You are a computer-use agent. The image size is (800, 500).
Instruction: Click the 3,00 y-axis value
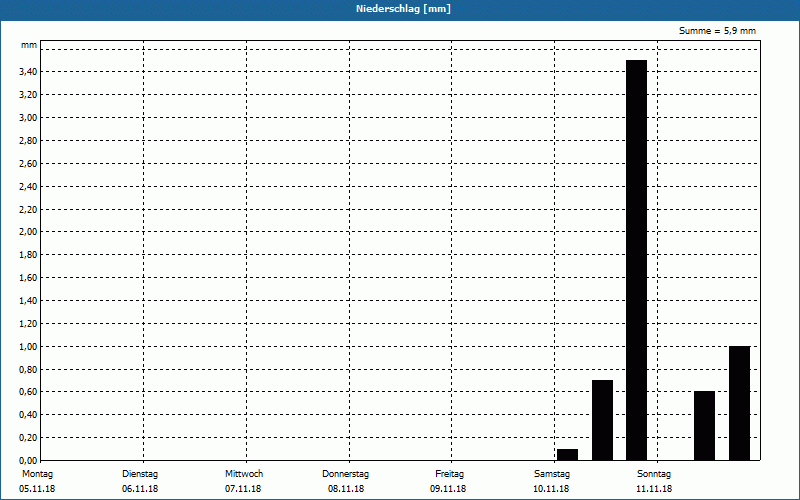pos(28,118)
